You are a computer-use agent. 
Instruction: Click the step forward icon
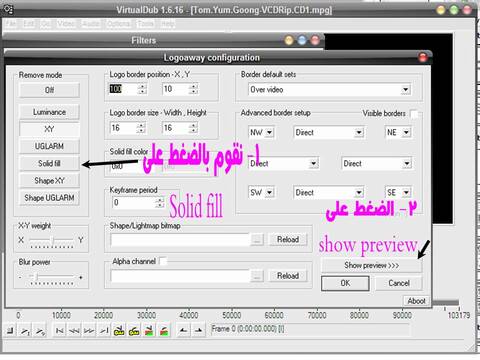(89, 331)
